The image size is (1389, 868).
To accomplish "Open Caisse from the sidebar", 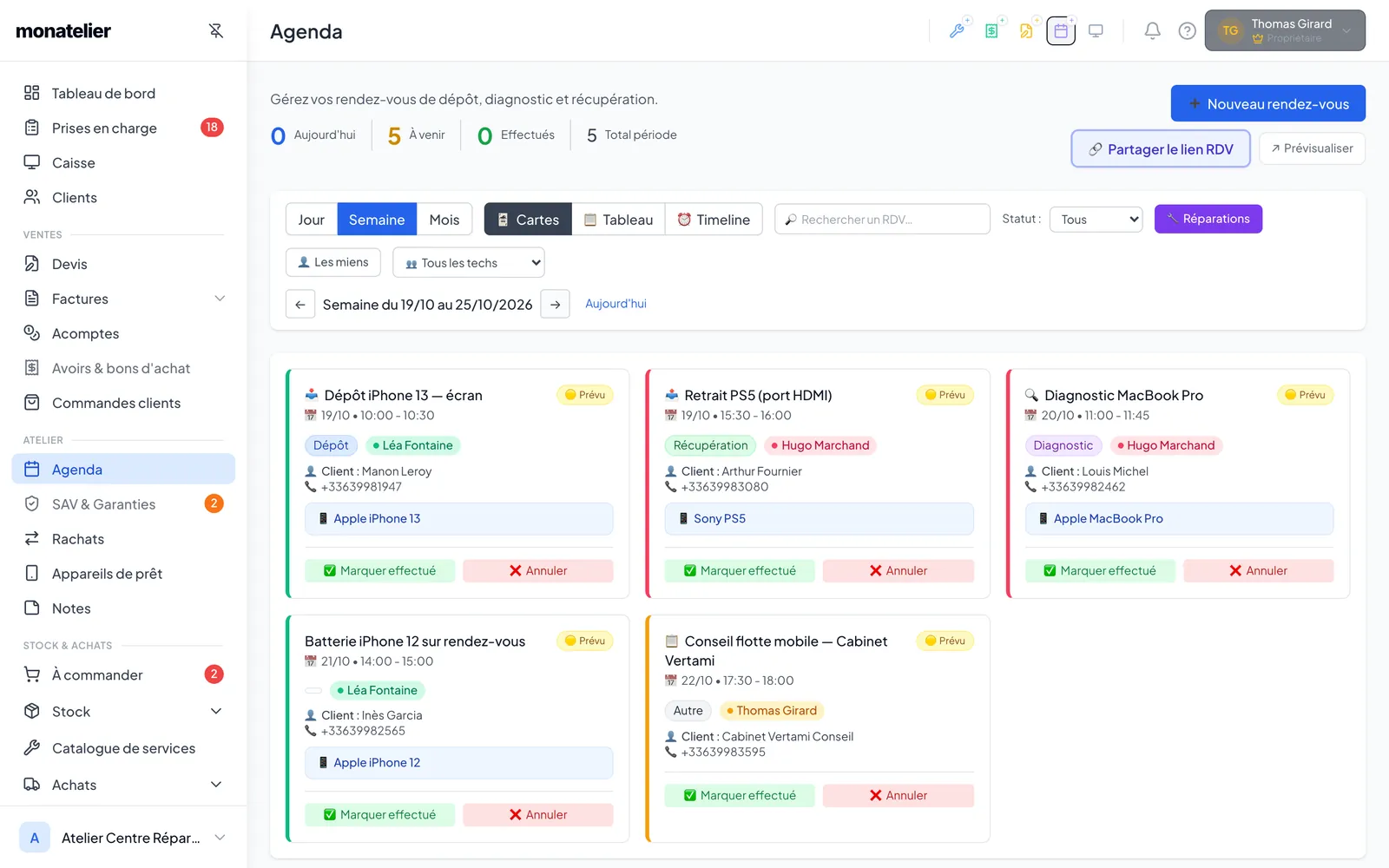I will tap(123, 162).
